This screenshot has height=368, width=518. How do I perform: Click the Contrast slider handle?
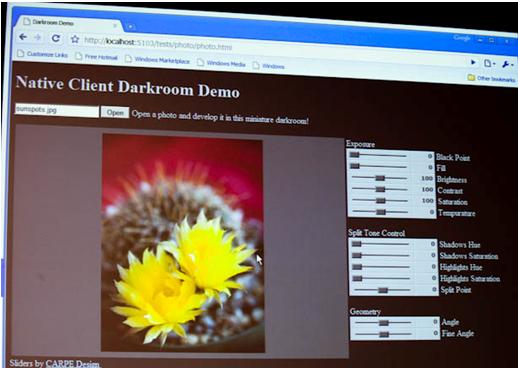coord(380,190)
